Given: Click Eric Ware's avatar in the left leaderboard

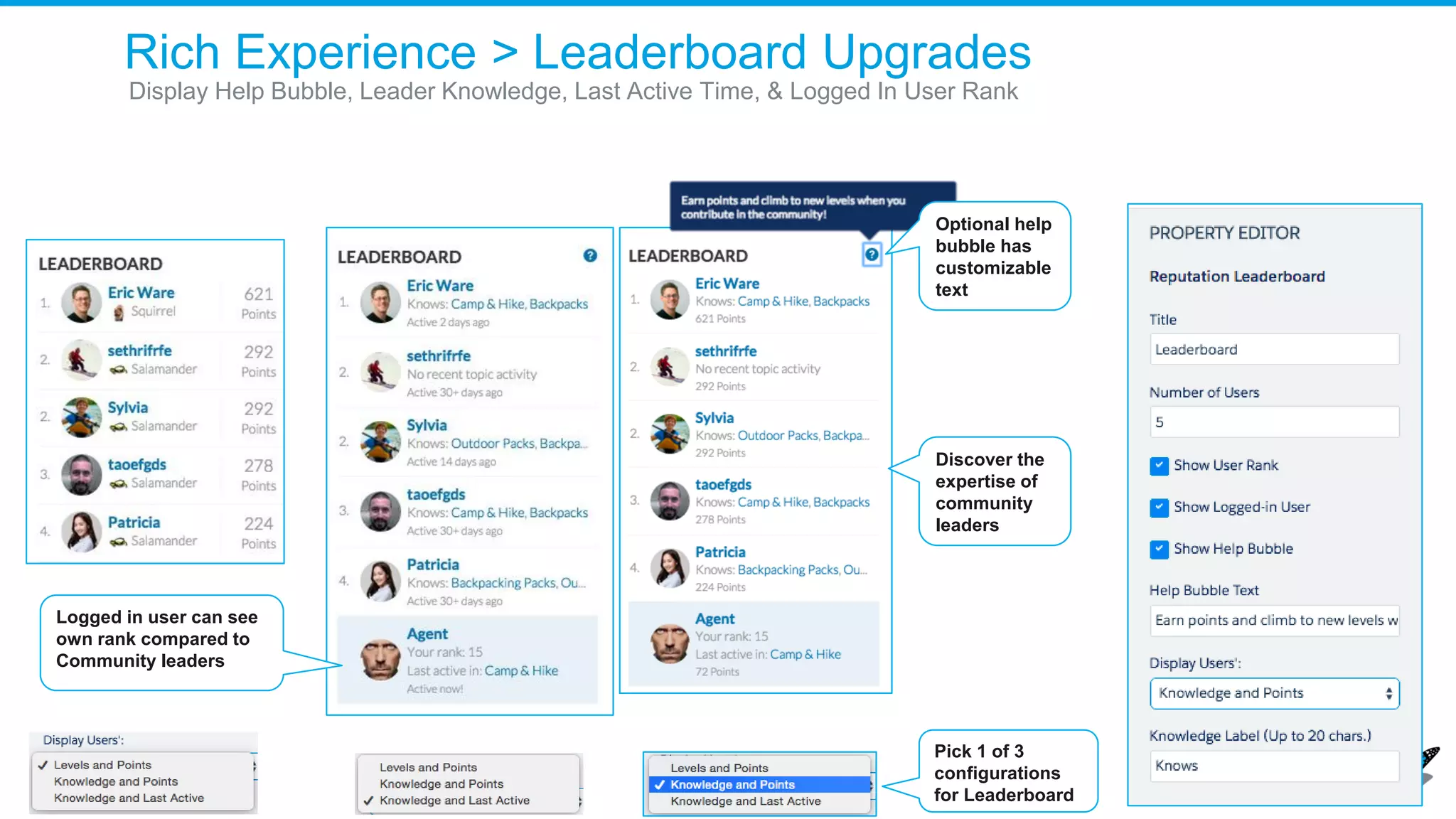Looking at the screenshot, I should click(82, 303).
